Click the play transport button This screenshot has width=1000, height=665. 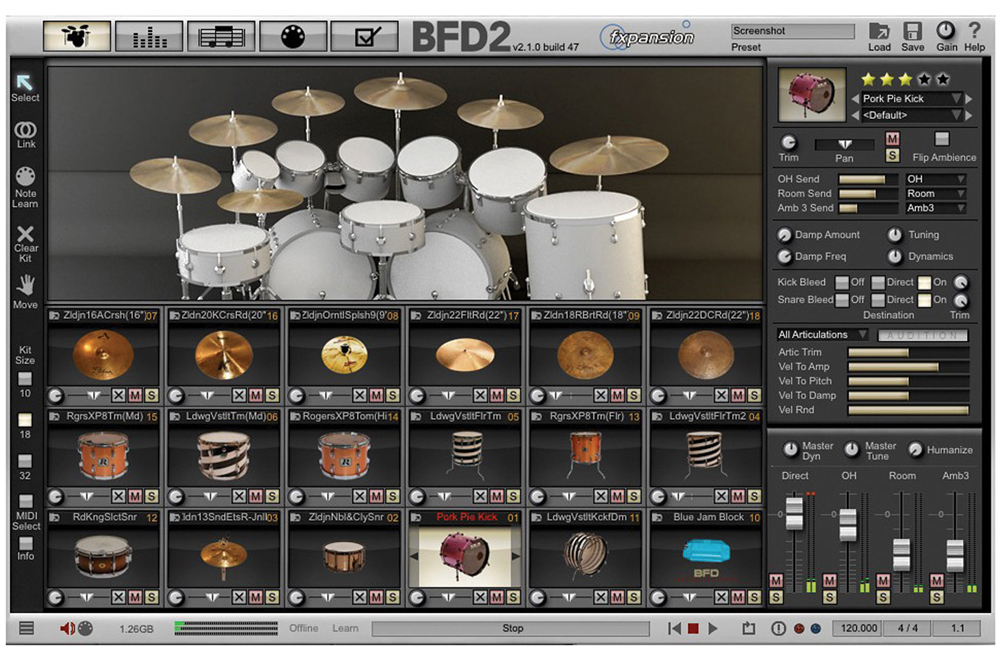tap(713, 629)
